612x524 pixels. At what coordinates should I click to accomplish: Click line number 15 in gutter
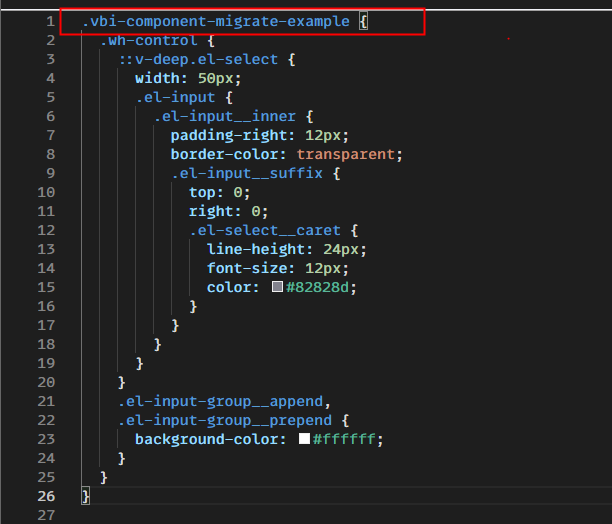(x=46, y=287)
